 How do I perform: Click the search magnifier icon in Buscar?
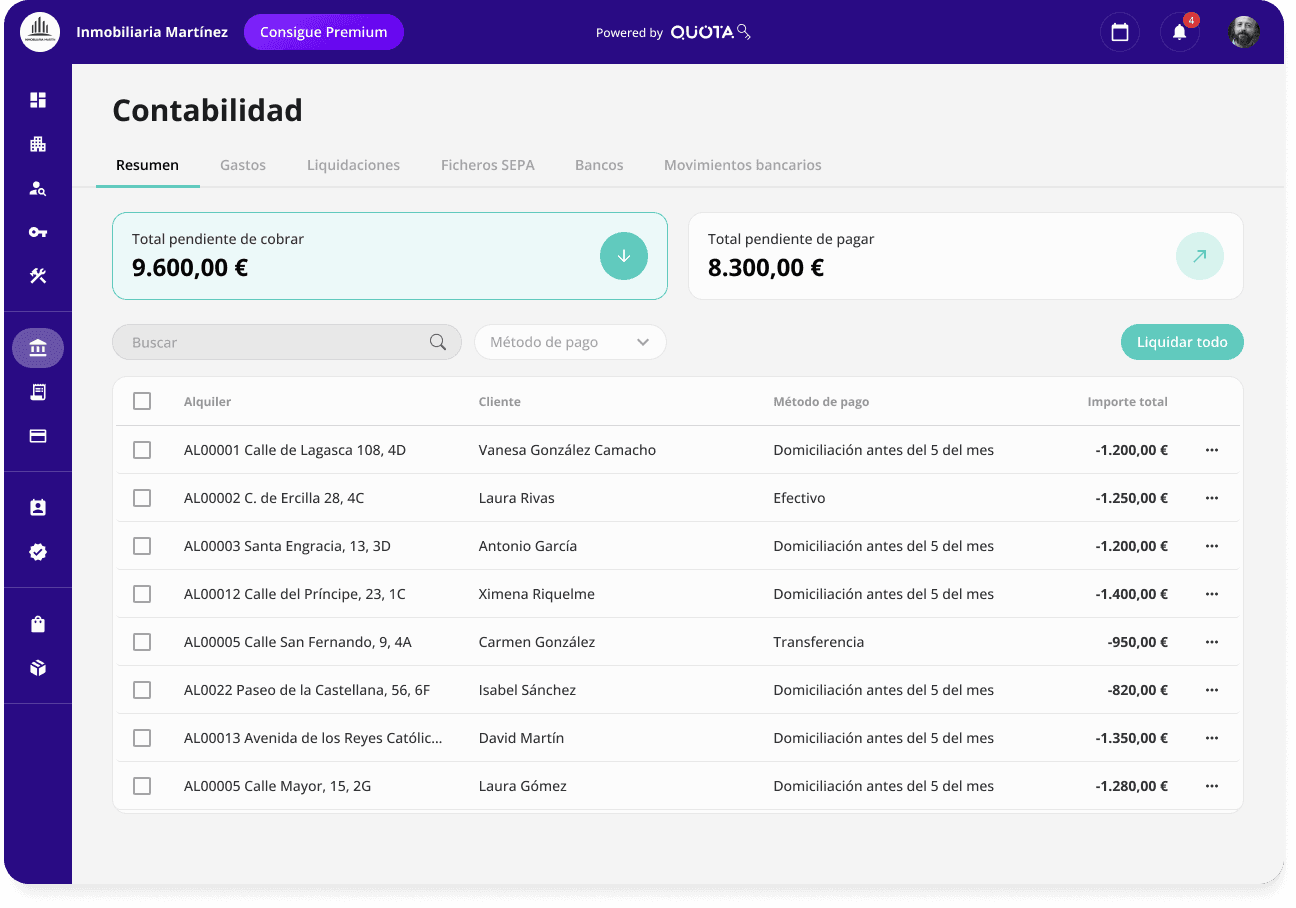[x=438, y=342]
